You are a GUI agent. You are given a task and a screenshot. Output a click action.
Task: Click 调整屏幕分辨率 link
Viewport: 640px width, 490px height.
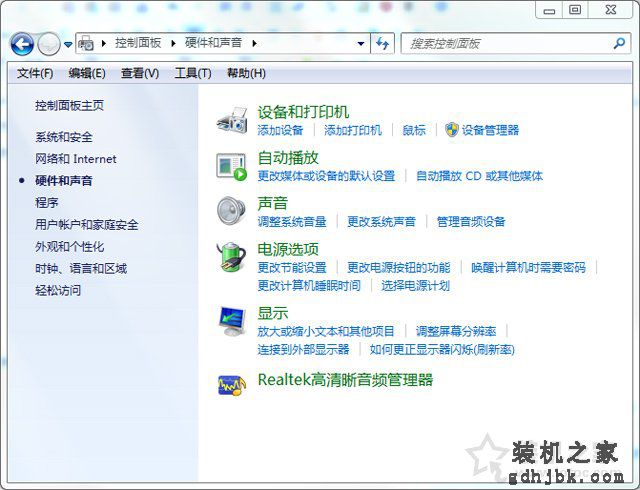[x=456, y=331]
